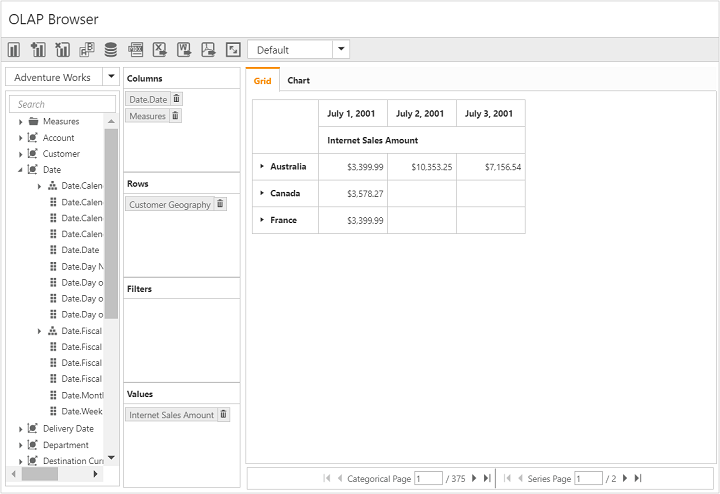Click the remove report toolbar icon
This screenshot has height=494, width=720.
click(62, 50)
